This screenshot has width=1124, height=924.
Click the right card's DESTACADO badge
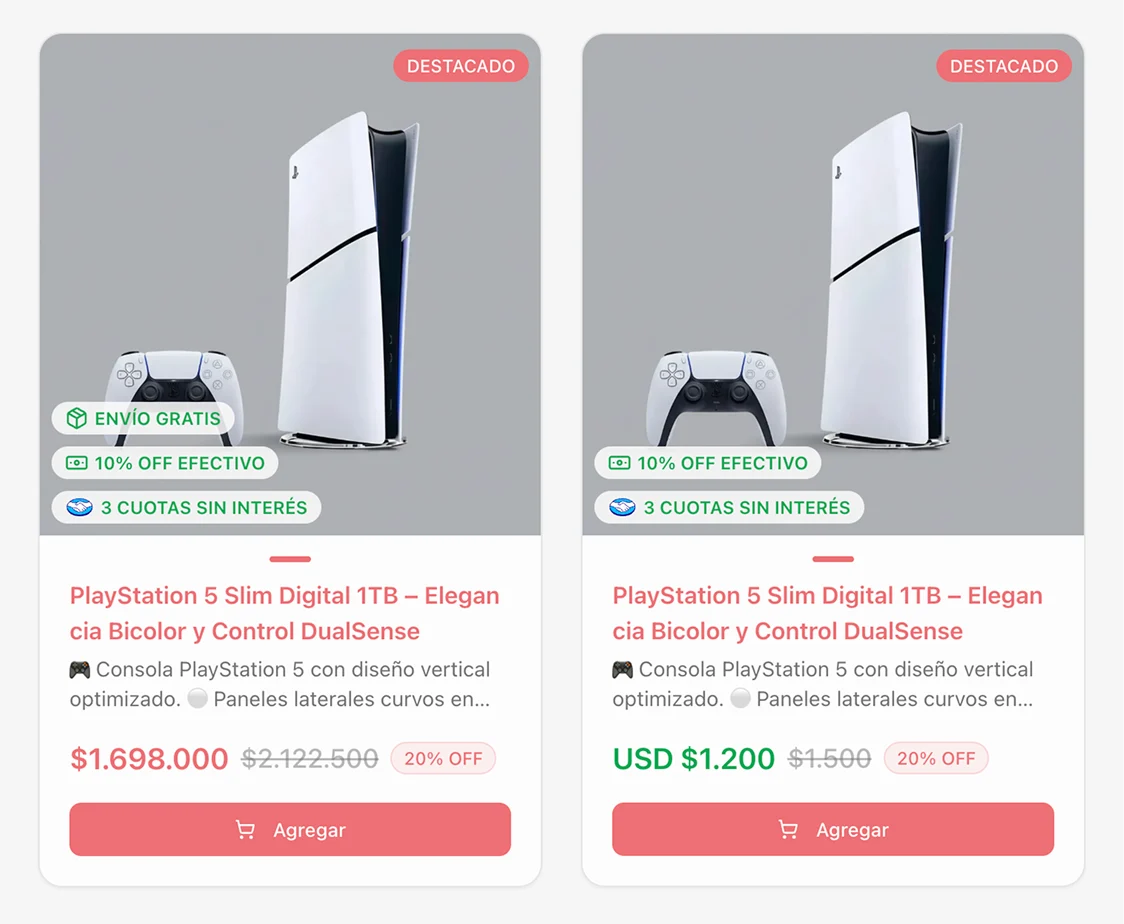(x=1004, y=66)
